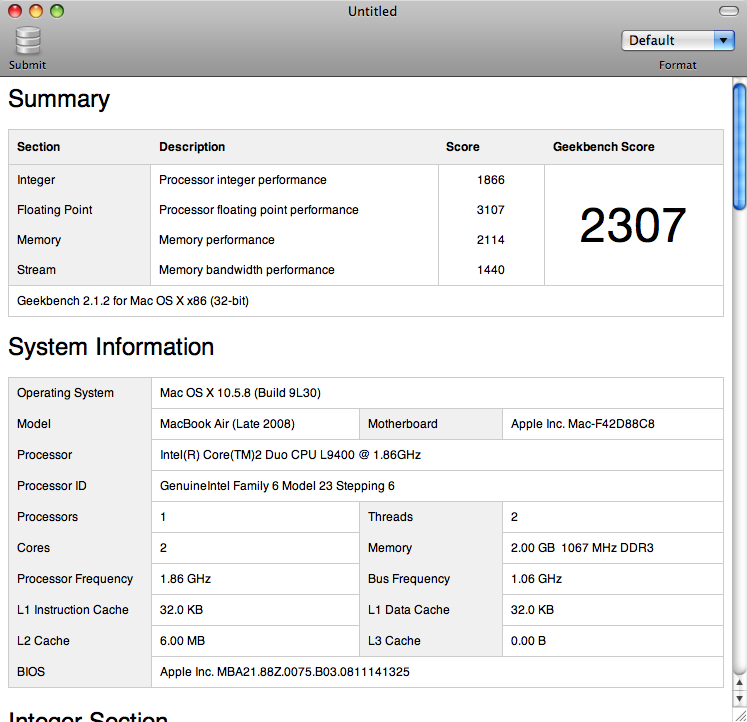Click the Operating System row label
Image resolution: width=747 pixels, height=722 pixels.
coord(65,393)
